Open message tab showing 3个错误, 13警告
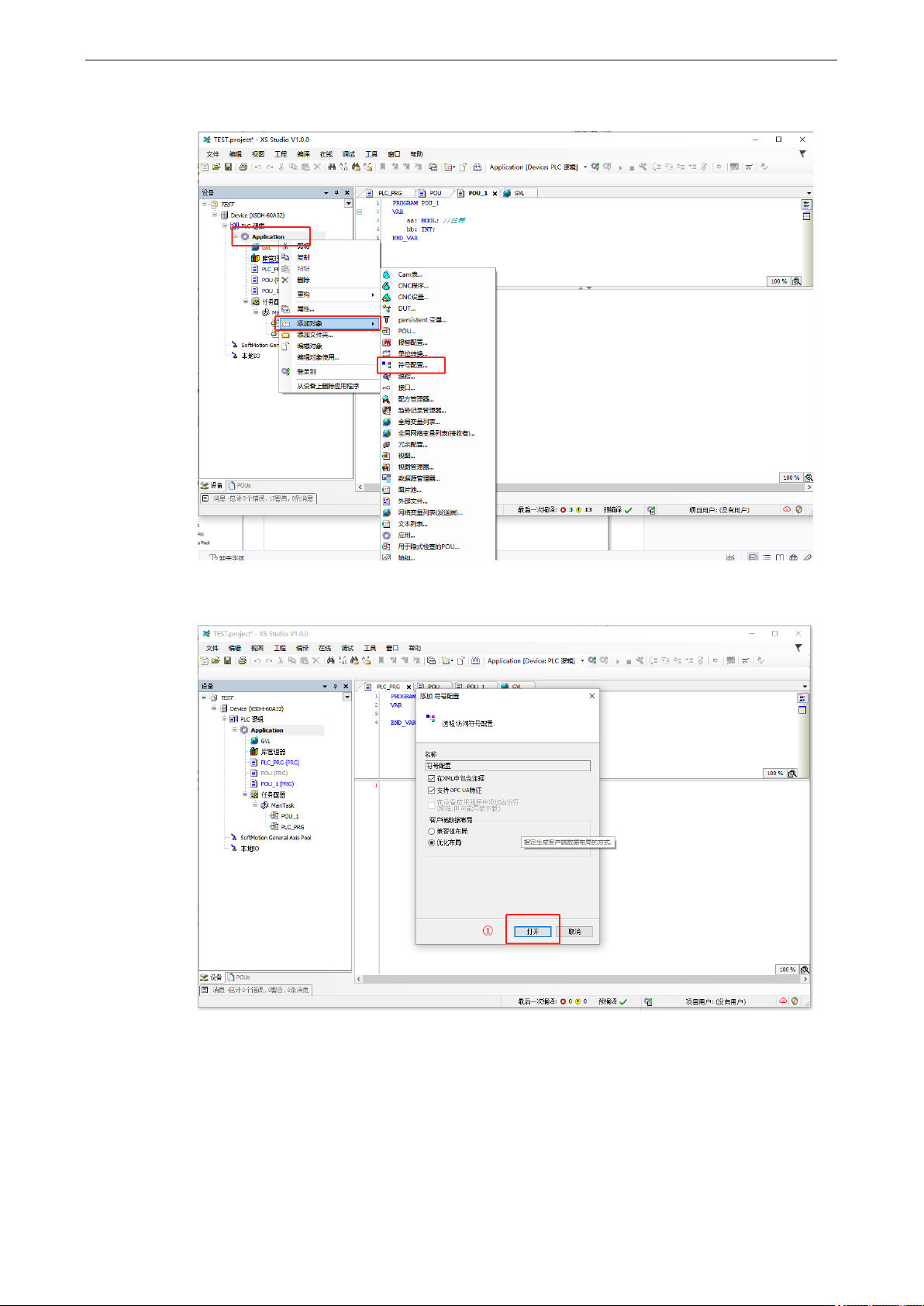The height and width of the screenshot is (1306, 924). 258,498
